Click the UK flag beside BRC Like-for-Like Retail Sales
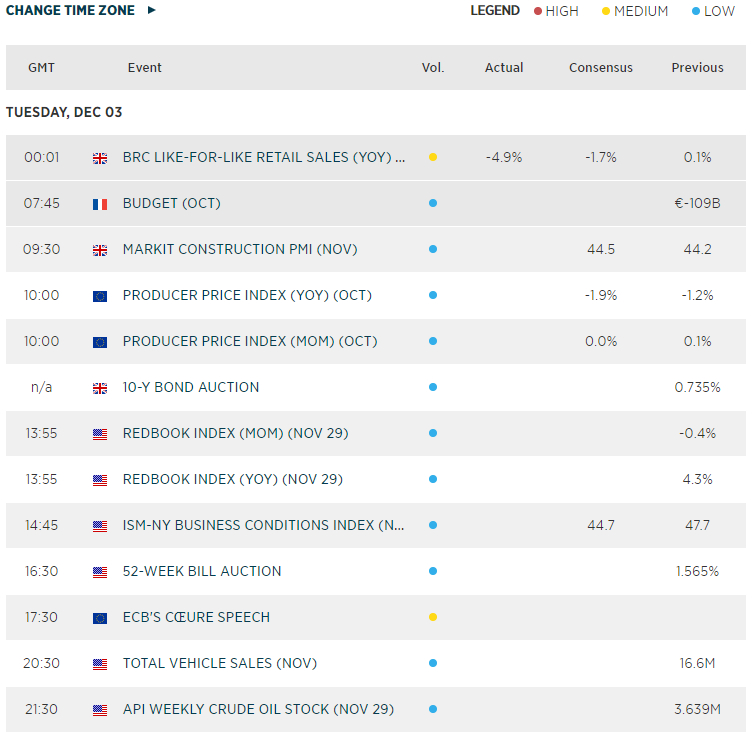Viewport: 749px width, 744px height. (100, 158)
